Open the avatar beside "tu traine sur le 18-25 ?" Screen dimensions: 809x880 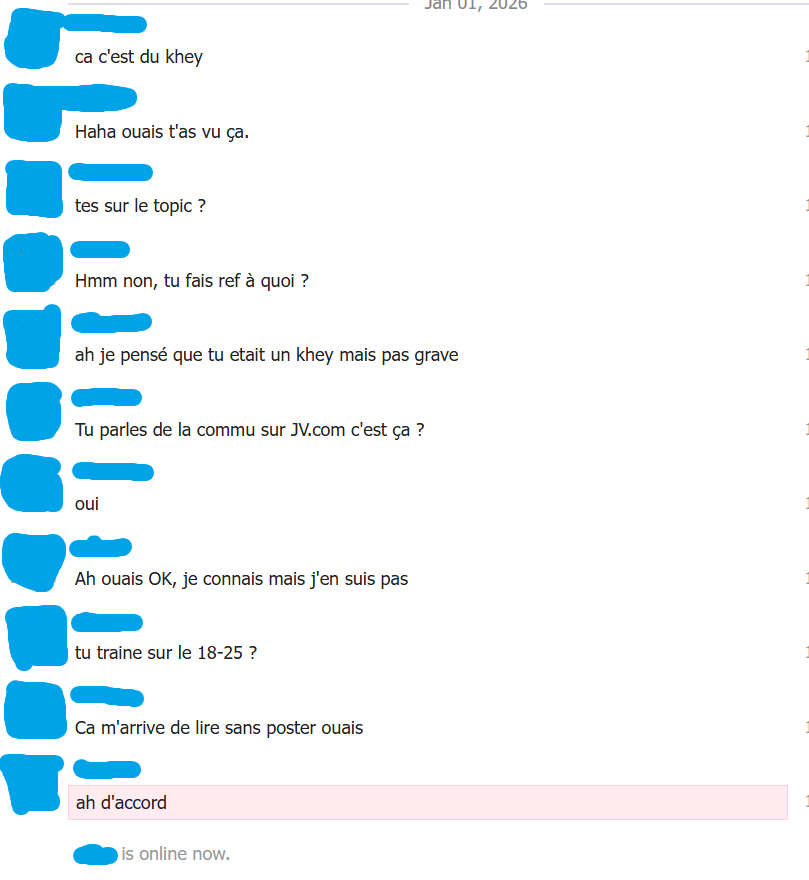(x=36, y=636)
